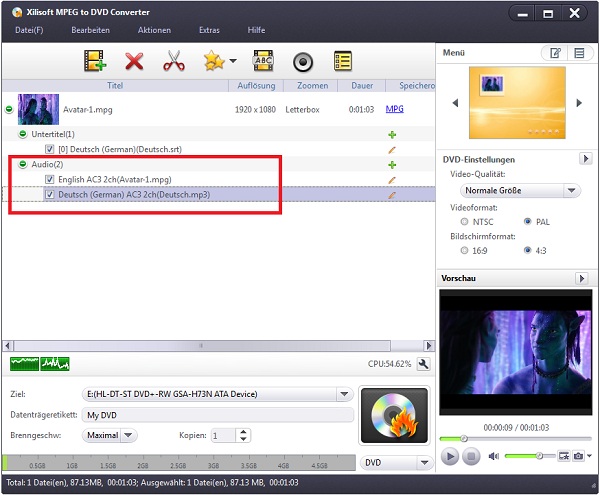Collapse the Avatar-1.mpg file entry

[x=9, y=109]
